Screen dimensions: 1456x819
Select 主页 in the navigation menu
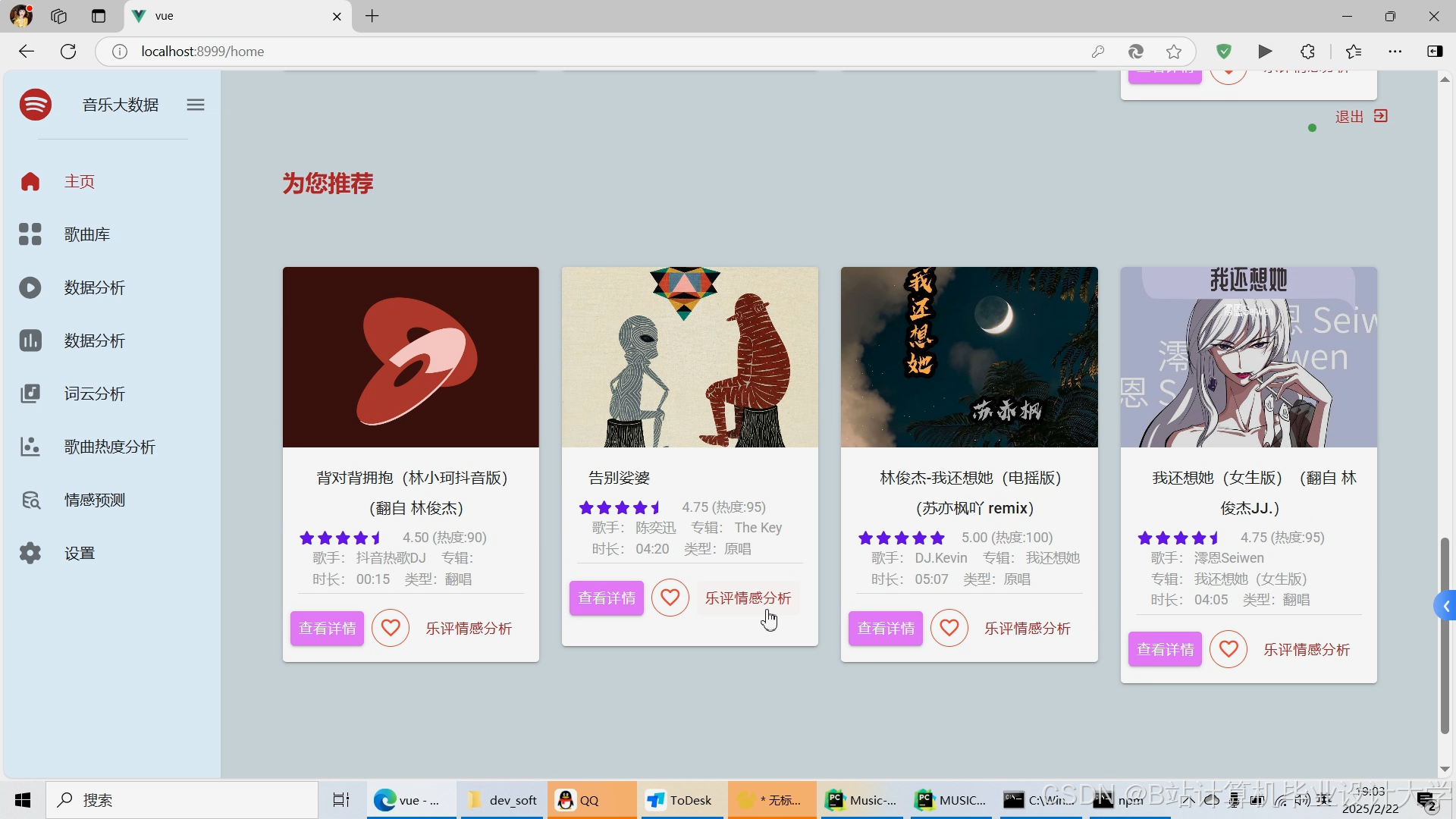(79, 181)
